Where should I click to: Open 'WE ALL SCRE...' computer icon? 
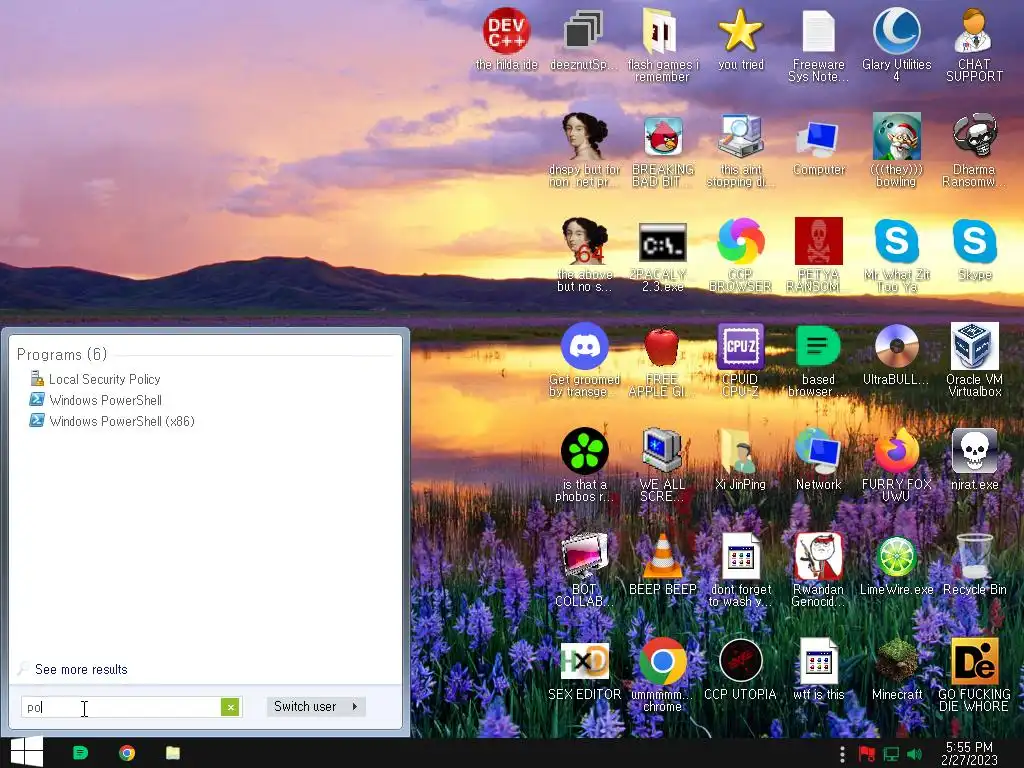coord(662,452)
